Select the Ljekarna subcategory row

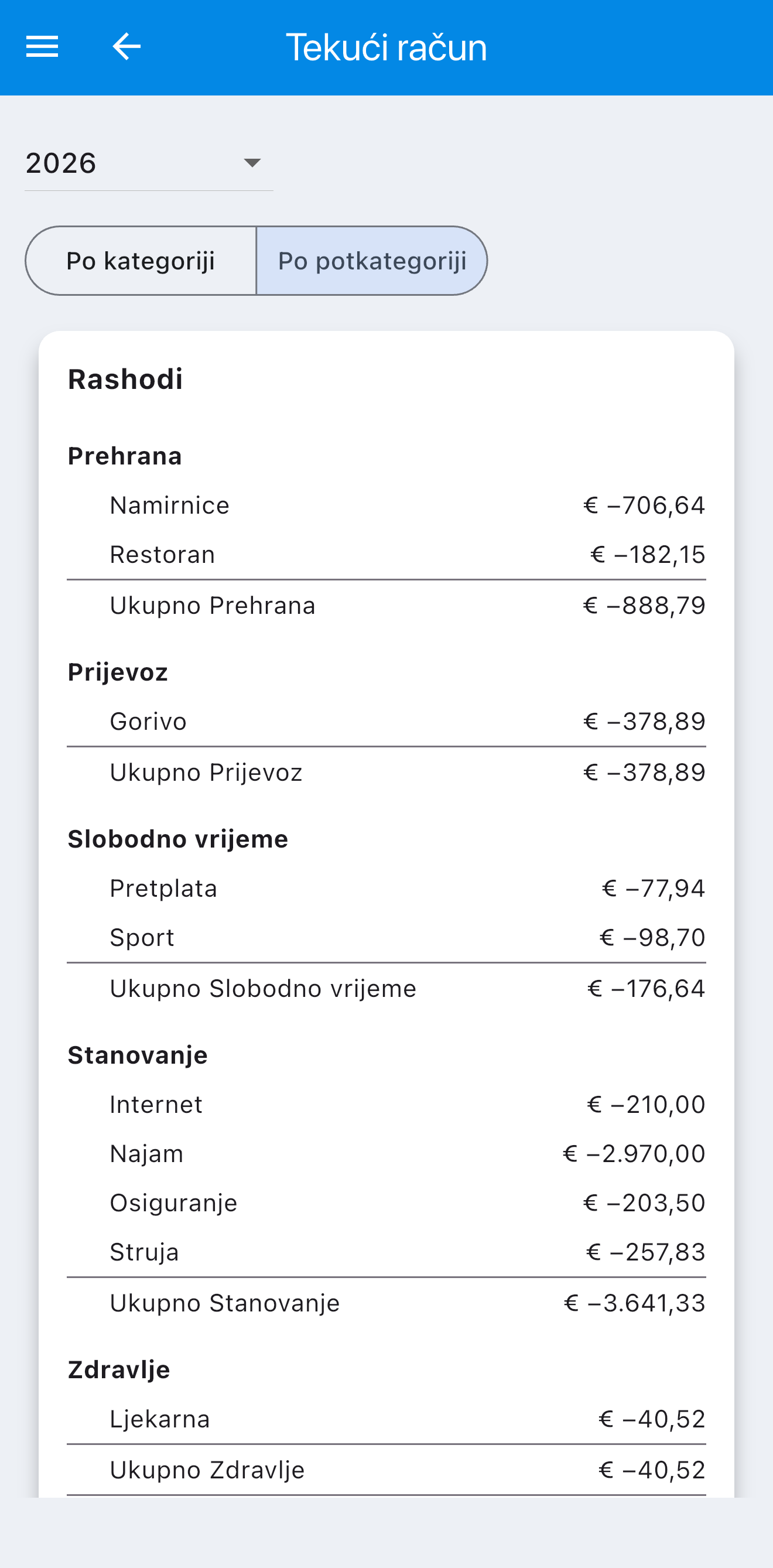click(386, 1419)
